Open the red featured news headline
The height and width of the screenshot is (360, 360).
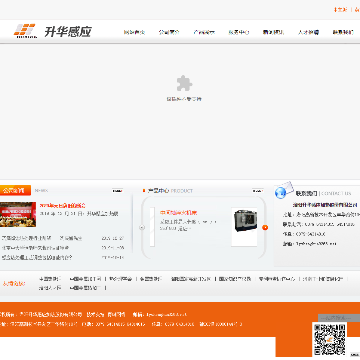point(63,205)
